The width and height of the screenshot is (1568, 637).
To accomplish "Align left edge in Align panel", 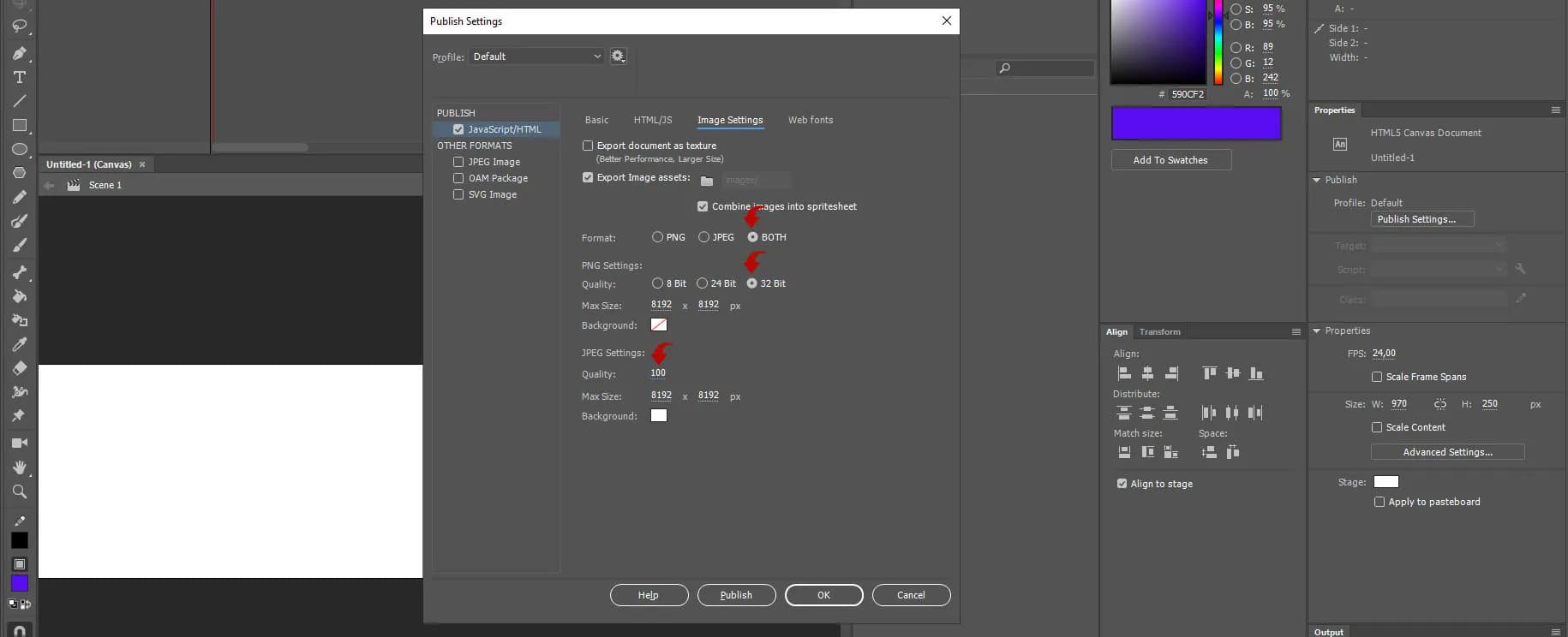I will (1124, 373).
